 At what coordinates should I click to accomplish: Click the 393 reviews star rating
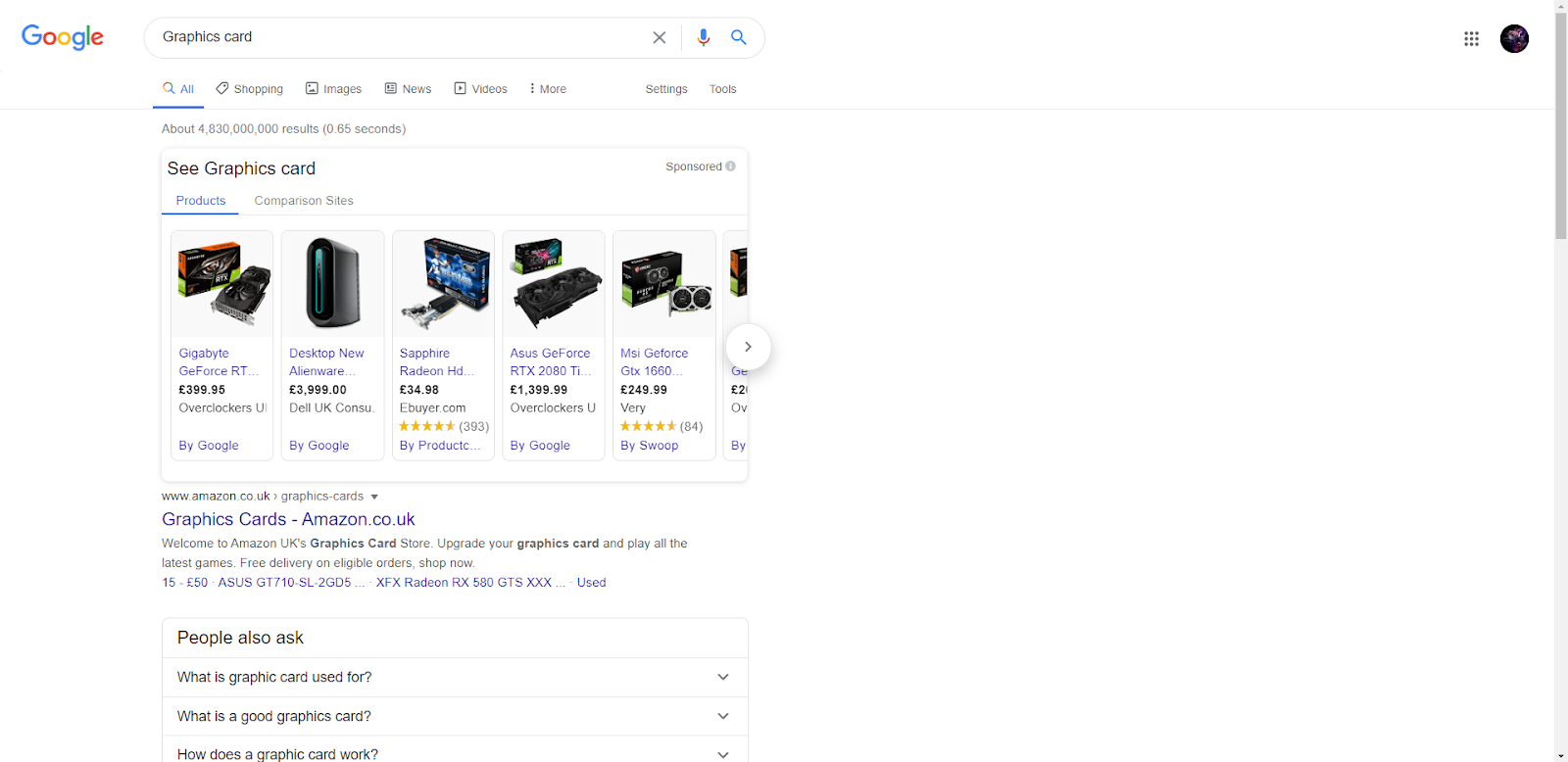(444, 427)
